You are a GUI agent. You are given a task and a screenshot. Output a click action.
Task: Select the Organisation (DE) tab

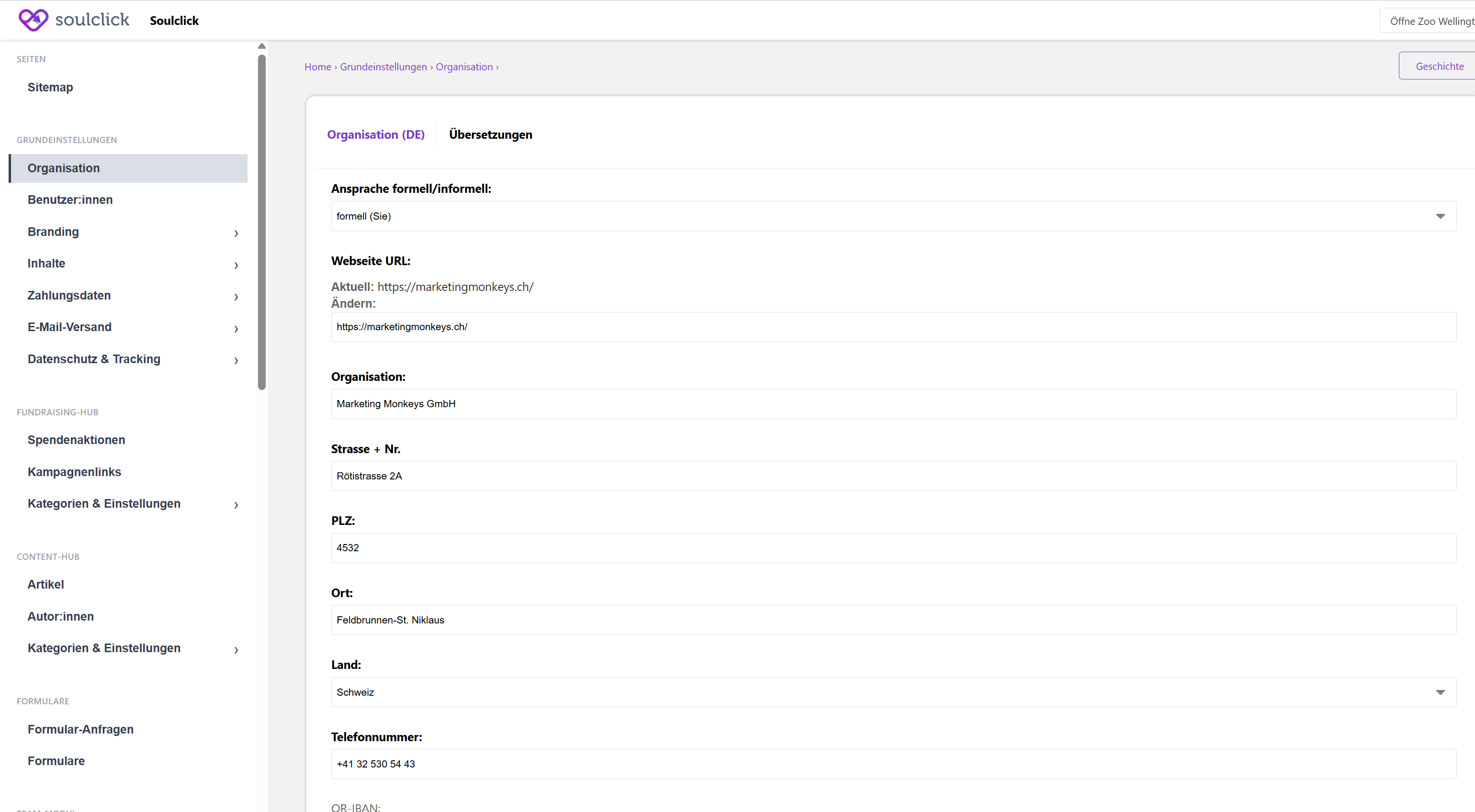coord(376,134)
